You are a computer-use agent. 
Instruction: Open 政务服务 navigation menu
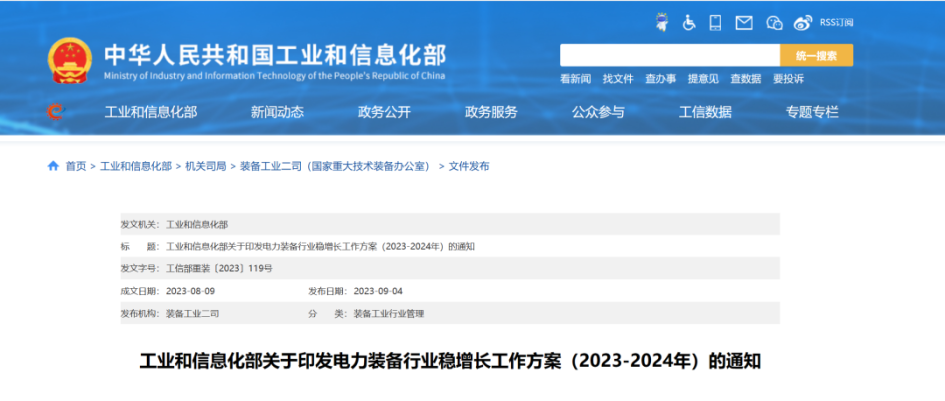491,112
